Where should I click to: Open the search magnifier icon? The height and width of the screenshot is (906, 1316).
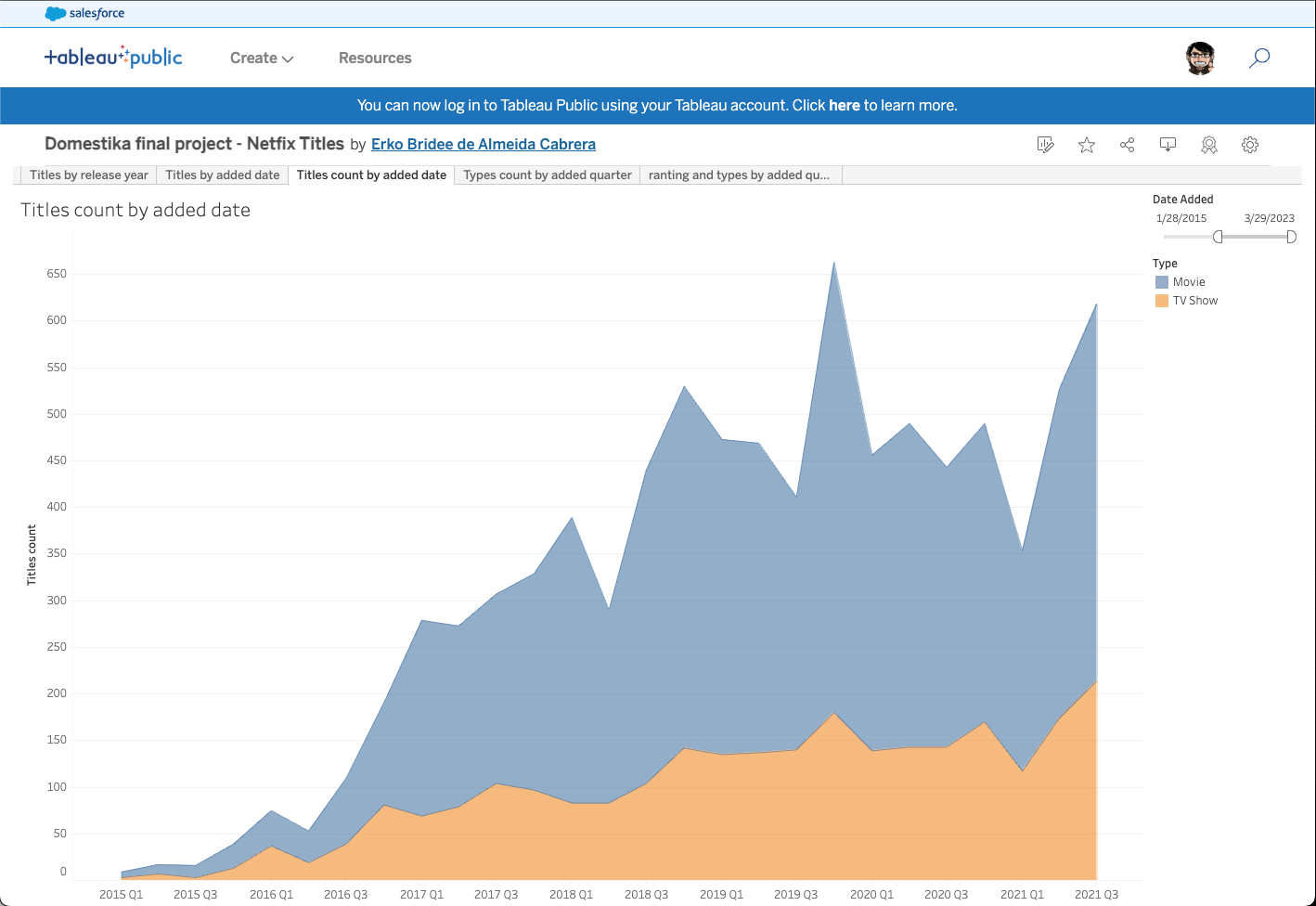pos(1259,58)
